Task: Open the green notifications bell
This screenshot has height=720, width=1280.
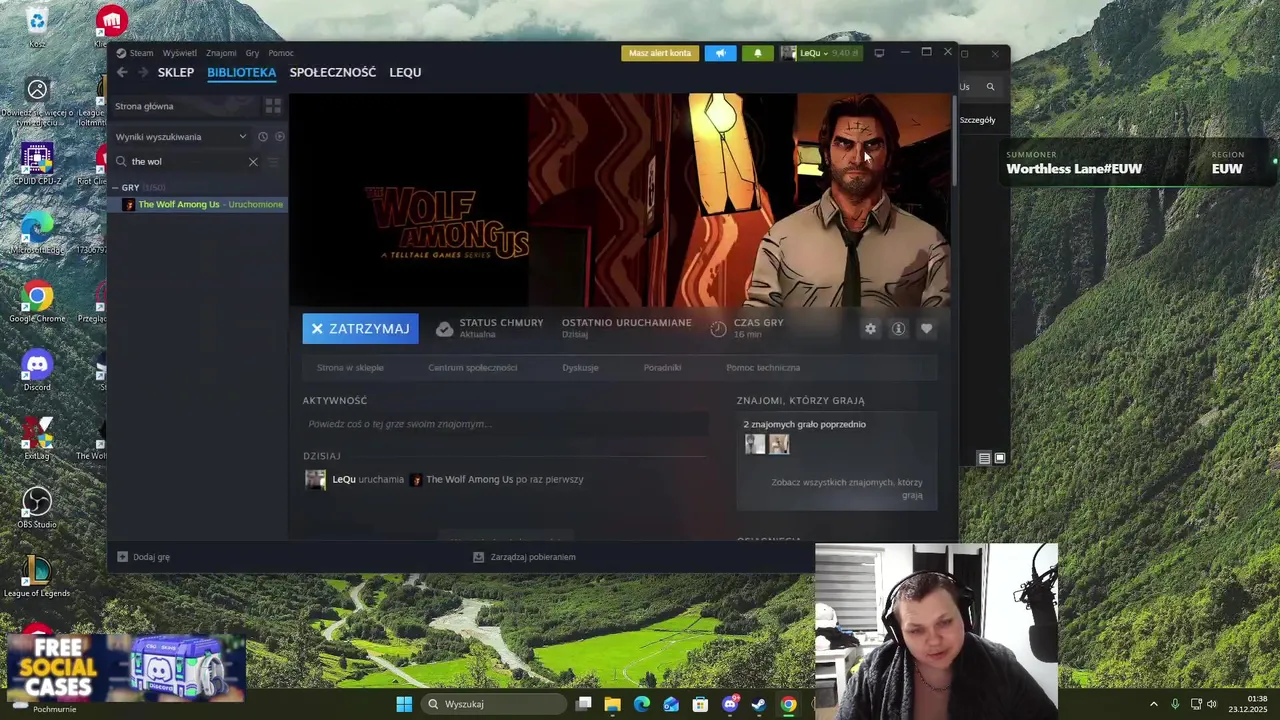Action: [757, 53]
